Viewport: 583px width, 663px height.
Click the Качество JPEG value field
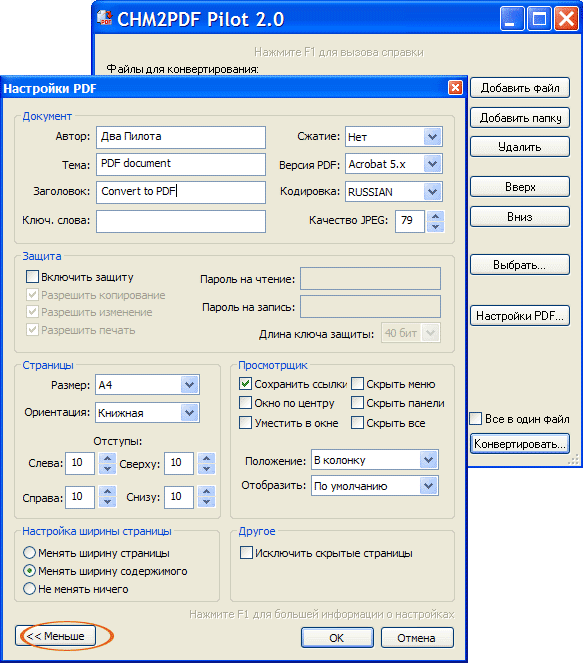[x=410, y=221]
